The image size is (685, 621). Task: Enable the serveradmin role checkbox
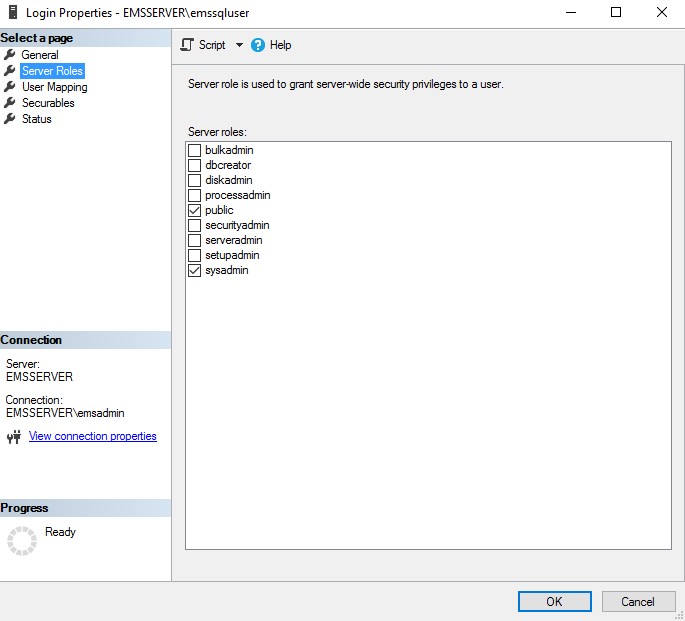194,240
